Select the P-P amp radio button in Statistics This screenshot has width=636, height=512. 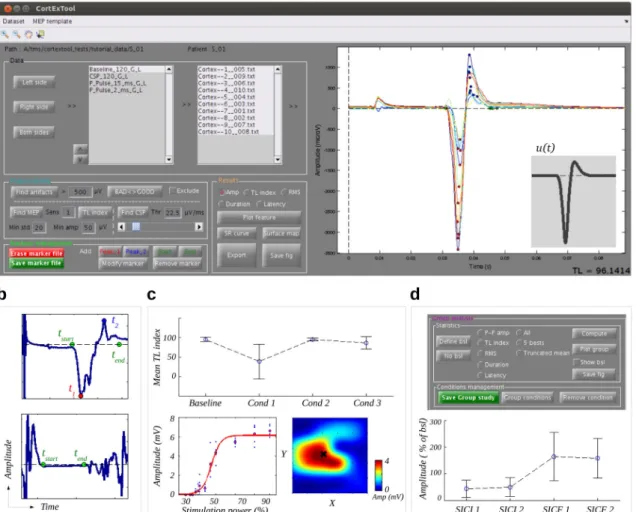point(480,332)
